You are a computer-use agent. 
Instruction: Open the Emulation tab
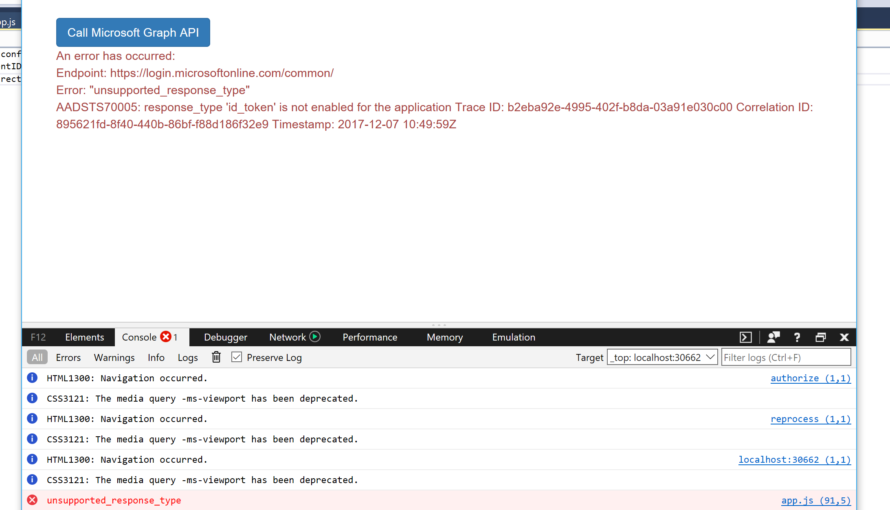pyautogui.click(x=514, y=337)
